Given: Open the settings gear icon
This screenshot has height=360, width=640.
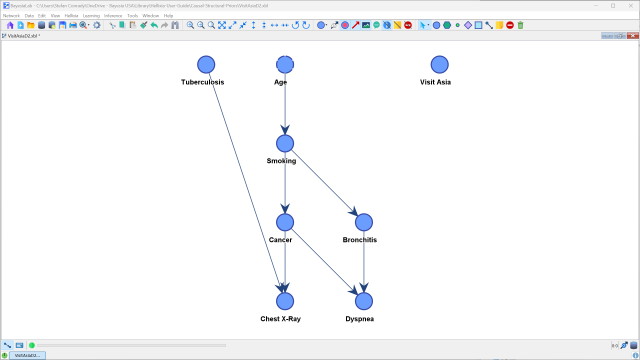Looking at the screenshot, I should coord(97,25).
